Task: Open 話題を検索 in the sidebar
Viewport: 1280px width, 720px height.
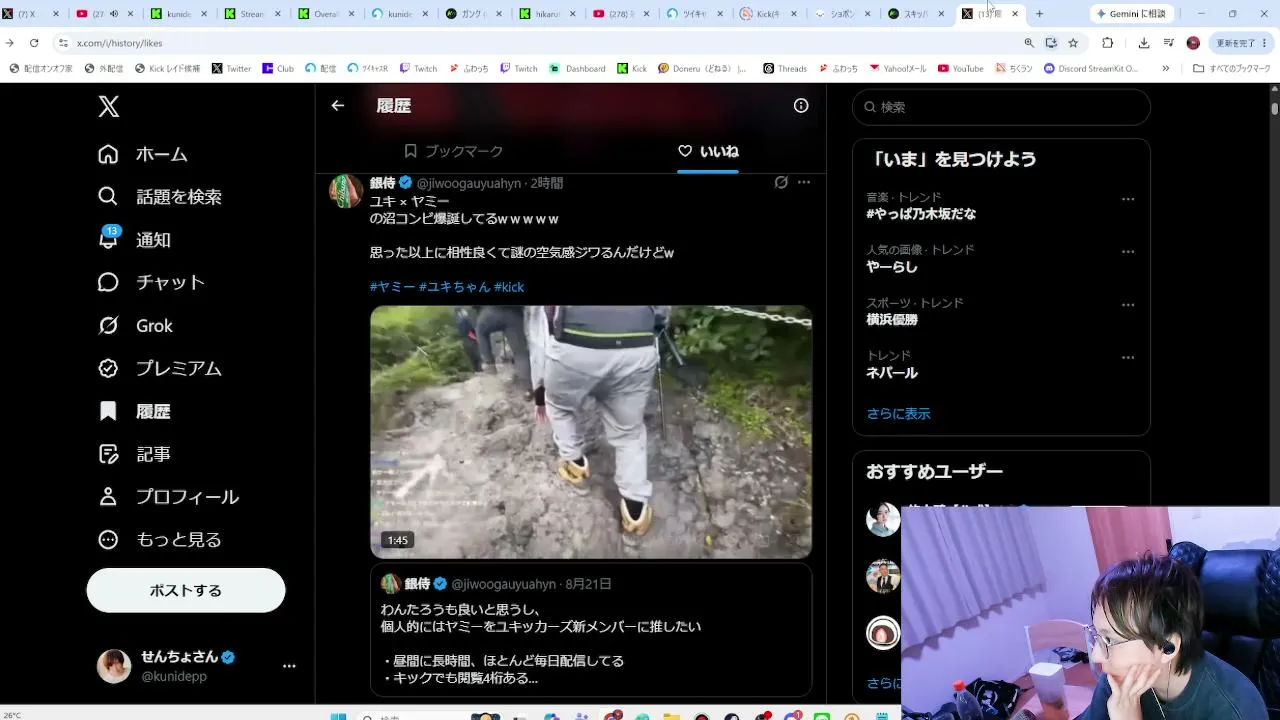Action: coord(160,197)
